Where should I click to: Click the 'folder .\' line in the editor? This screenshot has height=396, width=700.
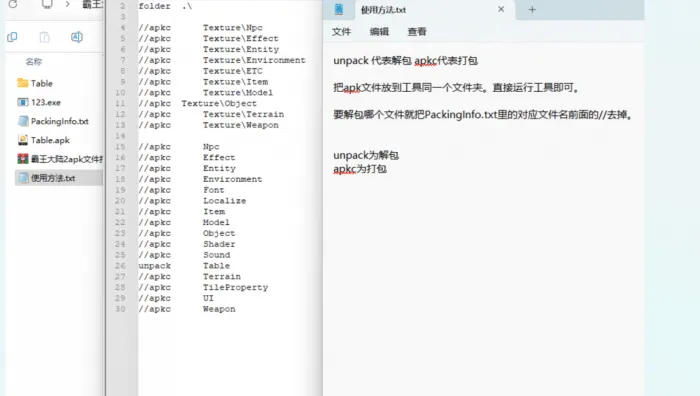pyautogui.click(x=165, y=6)
